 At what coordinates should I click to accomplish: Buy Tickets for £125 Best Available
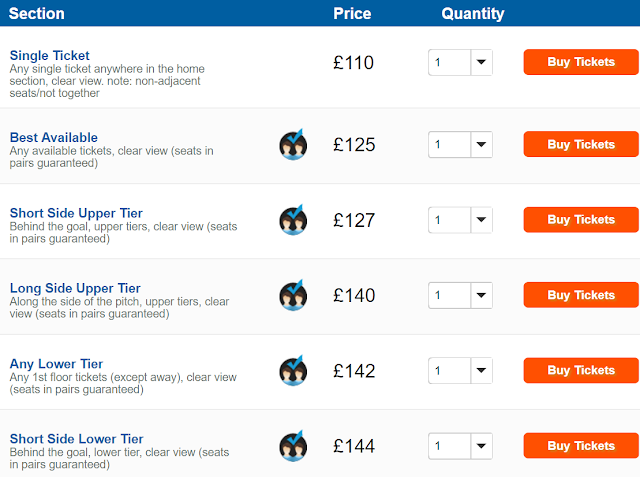click(581, 144)
